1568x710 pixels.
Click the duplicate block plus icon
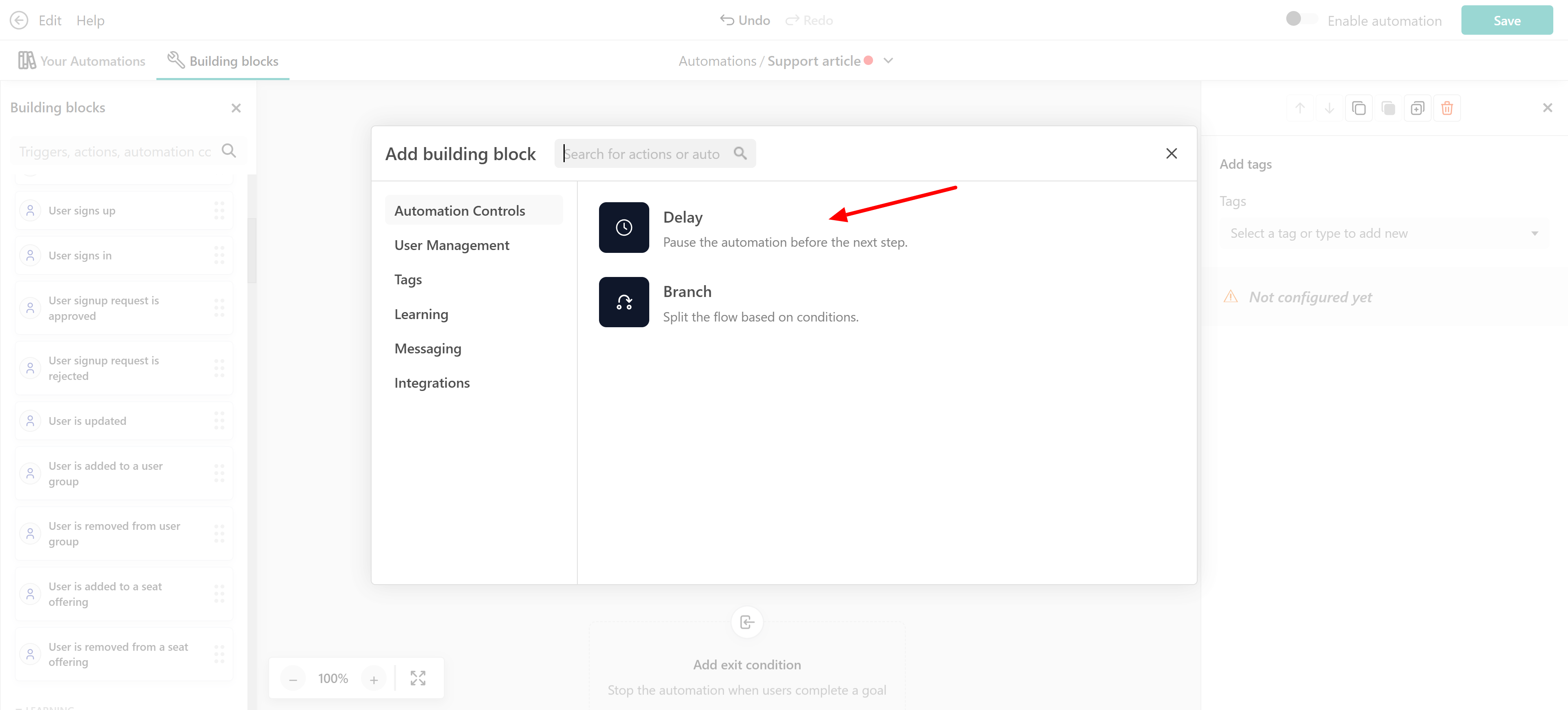[x=1417, y=108]
